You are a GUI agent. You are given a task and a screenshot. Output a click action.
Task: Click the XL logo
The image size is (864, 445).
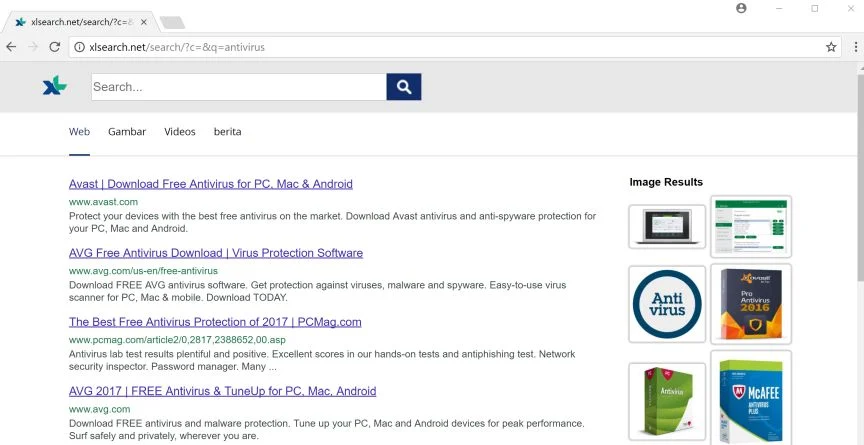click(x=55, y=86)
